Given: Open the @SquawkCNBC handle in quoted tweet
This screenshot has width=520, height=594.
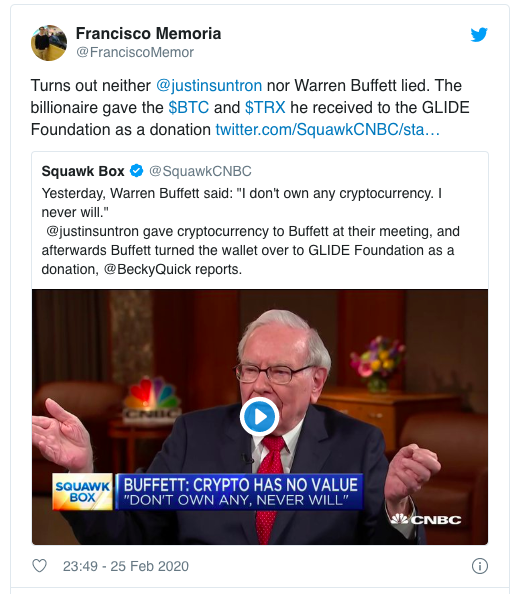Looking at the screenshot, I should (x=200, y=171).
